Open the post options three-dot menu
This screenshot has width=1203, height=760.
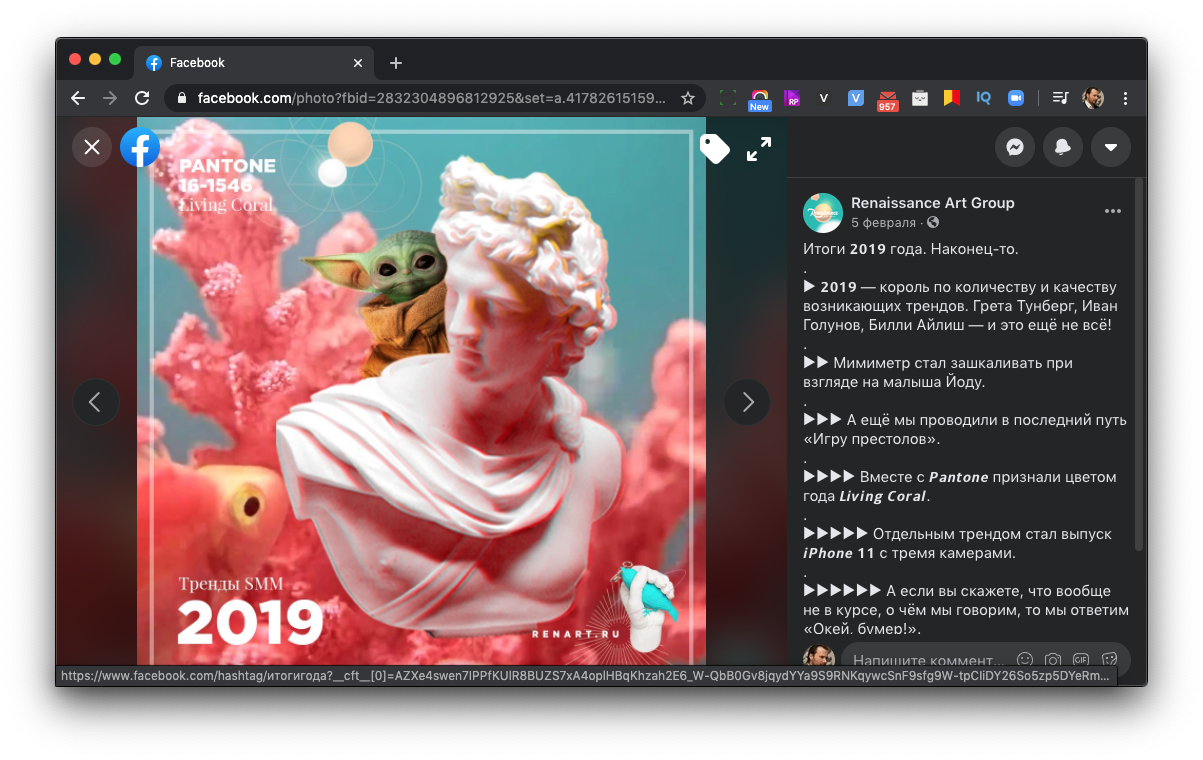pos(1113,211)
